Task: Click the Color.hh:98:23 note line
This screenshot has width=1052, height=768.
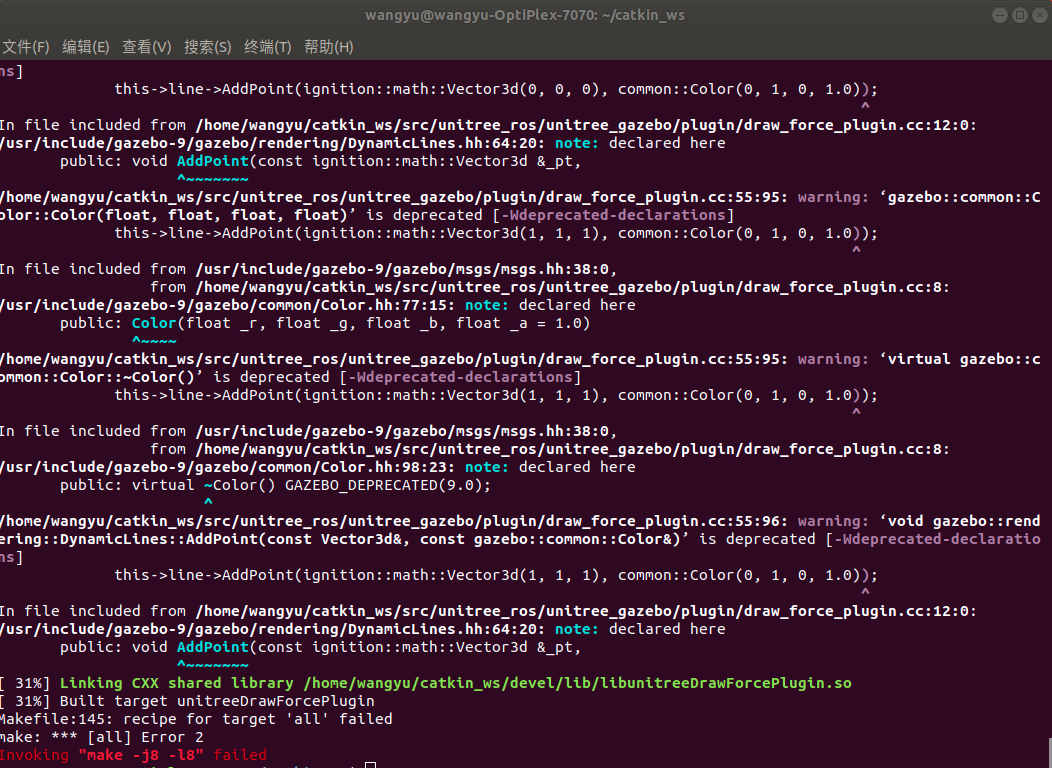Action: coord(317,467)
